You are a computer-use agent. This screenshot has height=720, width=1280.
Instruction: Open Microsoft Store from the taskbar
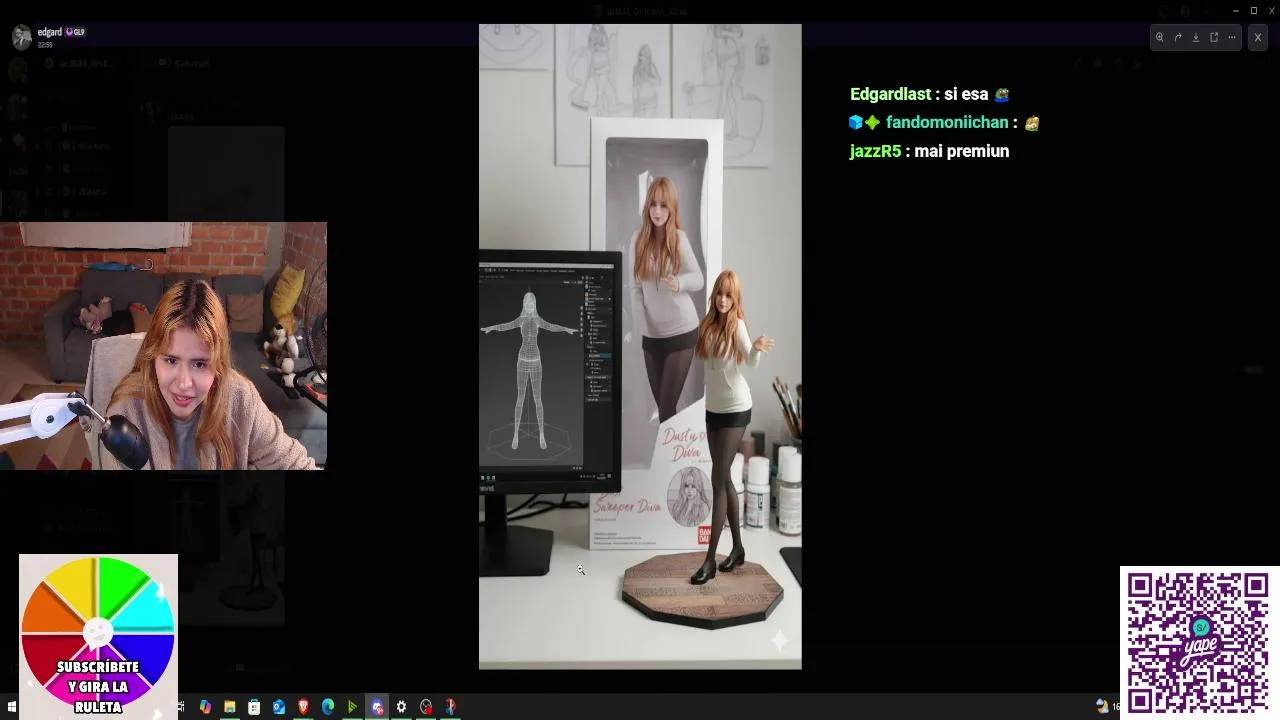(254, 707)
